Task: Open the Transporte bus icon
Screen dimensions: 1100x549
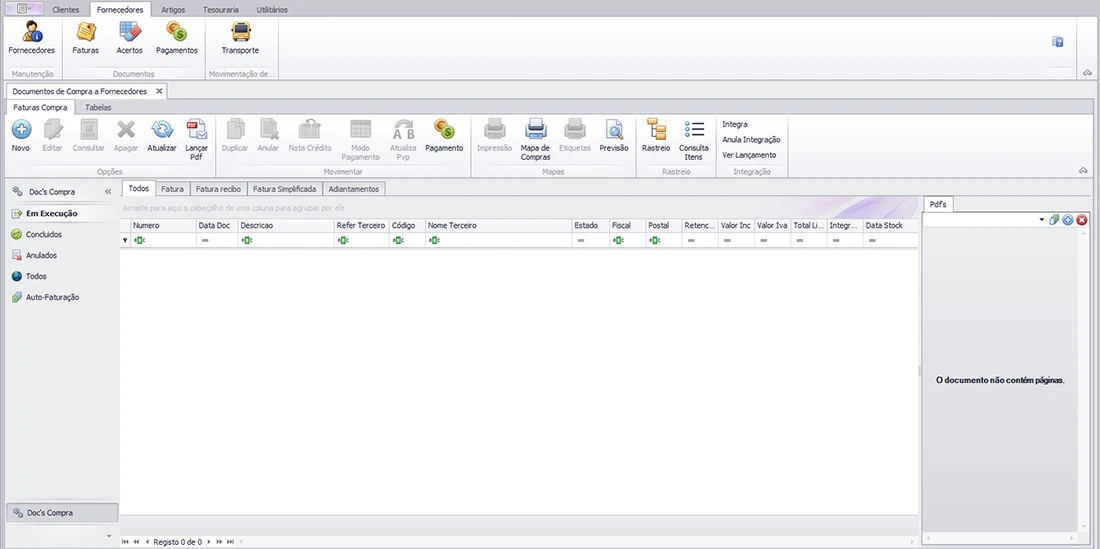Action: click(240, 32)
